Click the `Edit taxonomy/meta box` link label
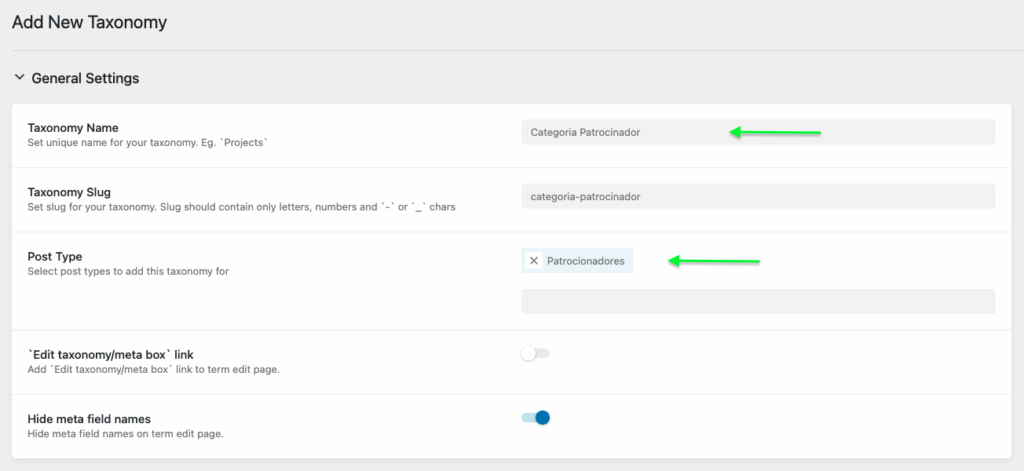 [104, 354]
